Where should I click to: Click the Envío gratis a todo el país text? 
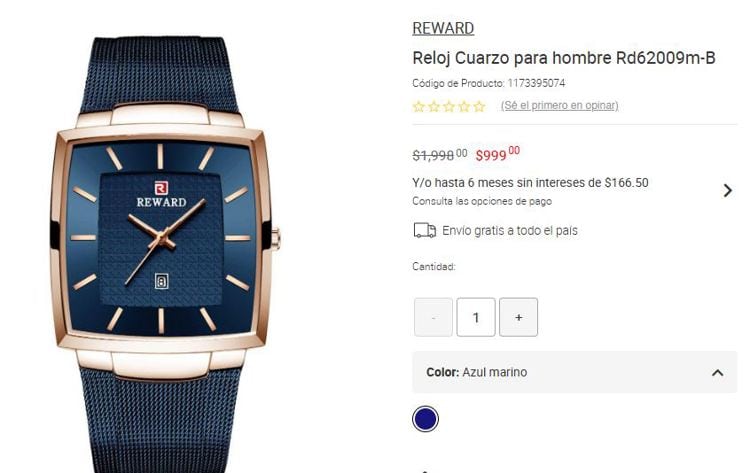click(x=510, y=231)
